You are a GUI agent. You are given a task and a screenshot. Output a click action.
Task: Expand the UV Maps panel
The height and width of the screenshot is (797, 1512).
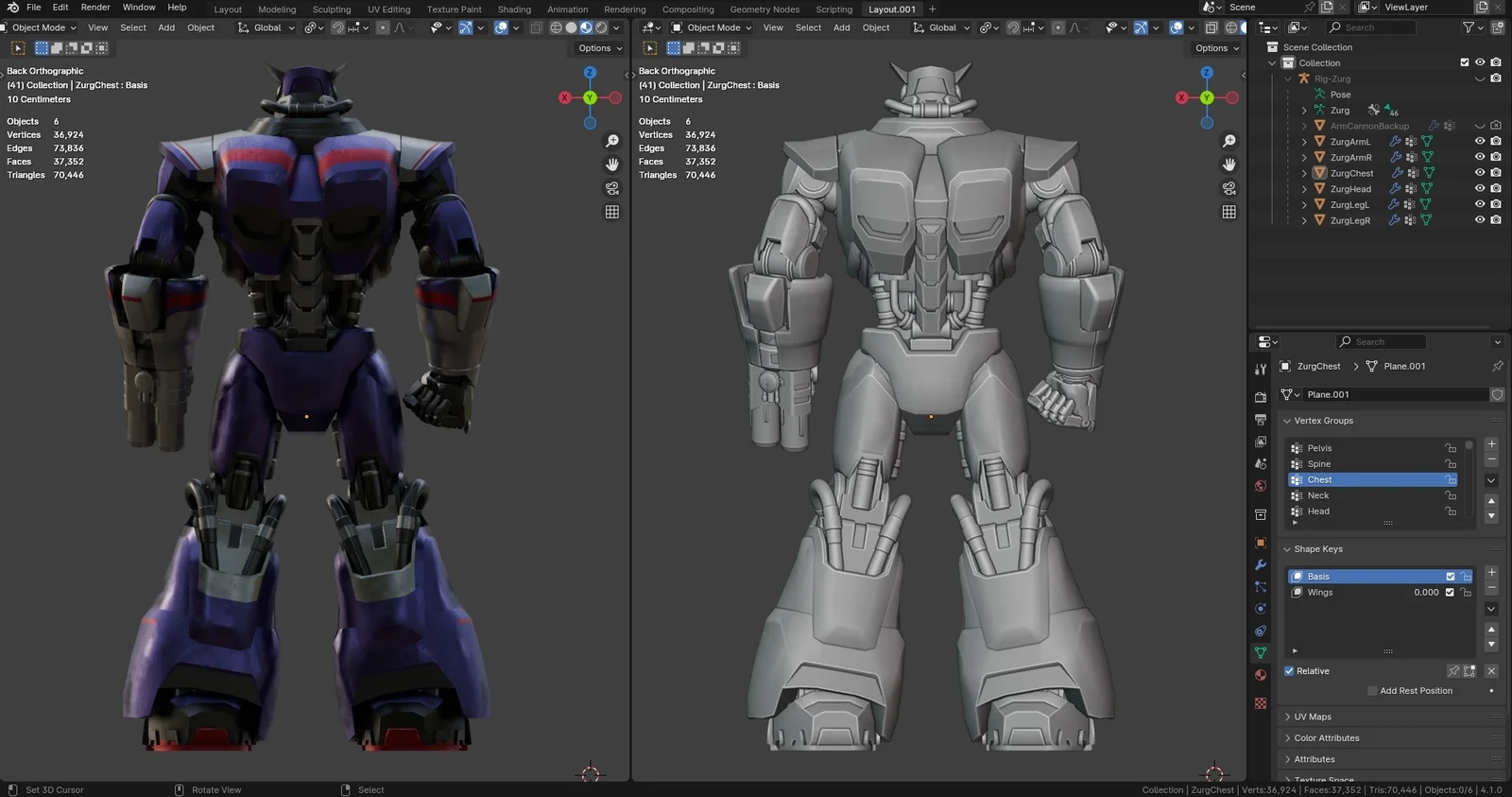click(1313, 717)
